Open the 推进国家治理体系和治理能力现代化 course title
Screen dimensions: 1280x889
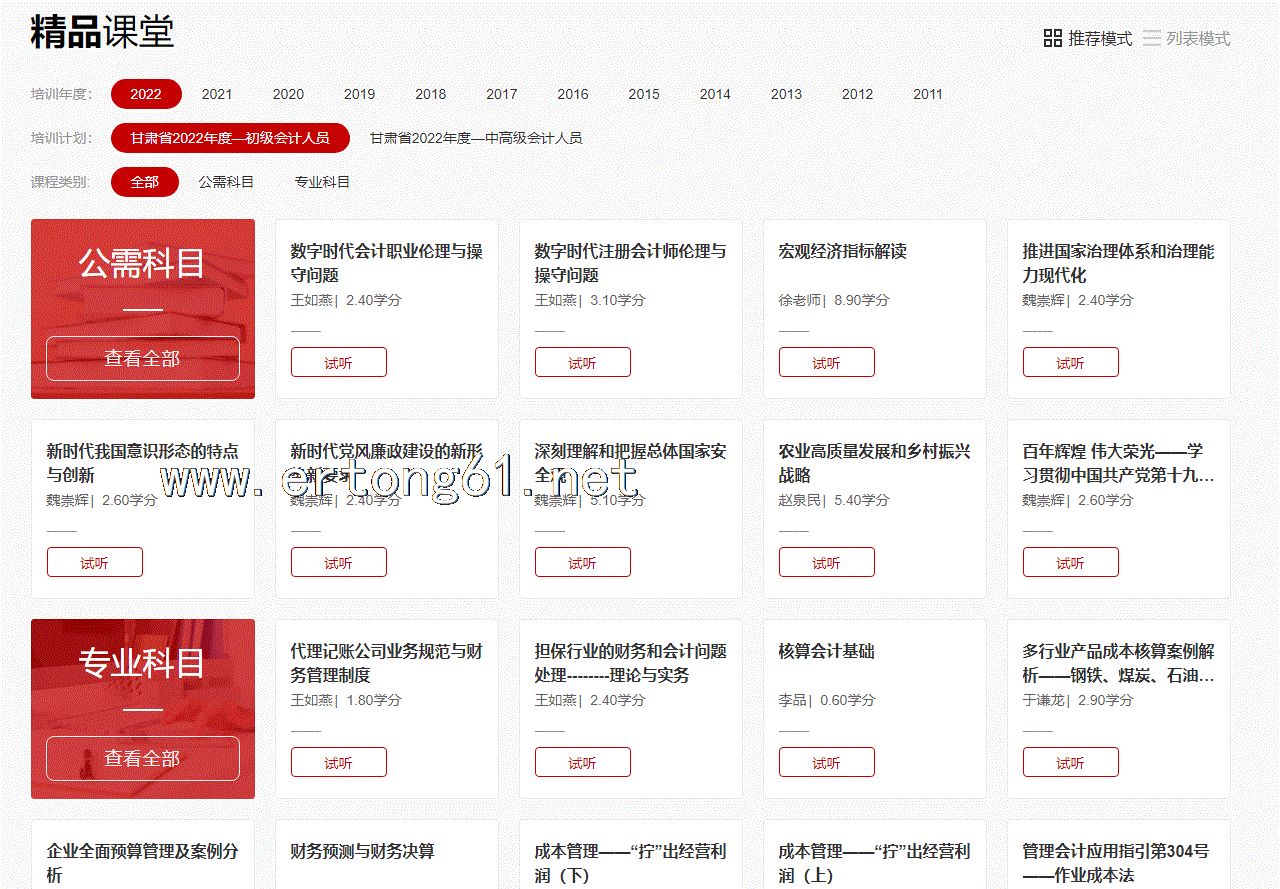[x=1118, y=263]
